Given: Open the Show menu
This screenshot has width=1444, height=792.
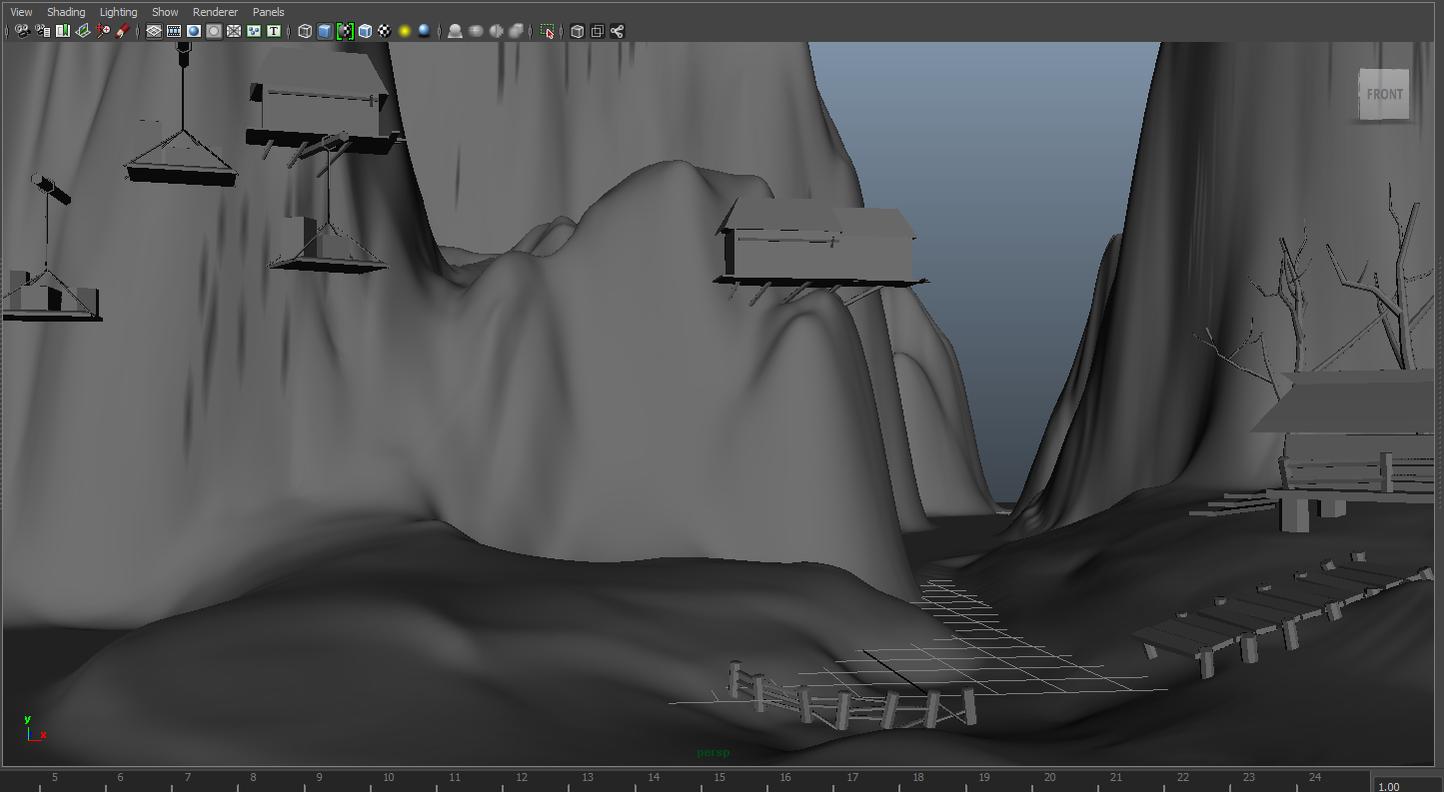Looking at the screenshot, I should 165,12.
